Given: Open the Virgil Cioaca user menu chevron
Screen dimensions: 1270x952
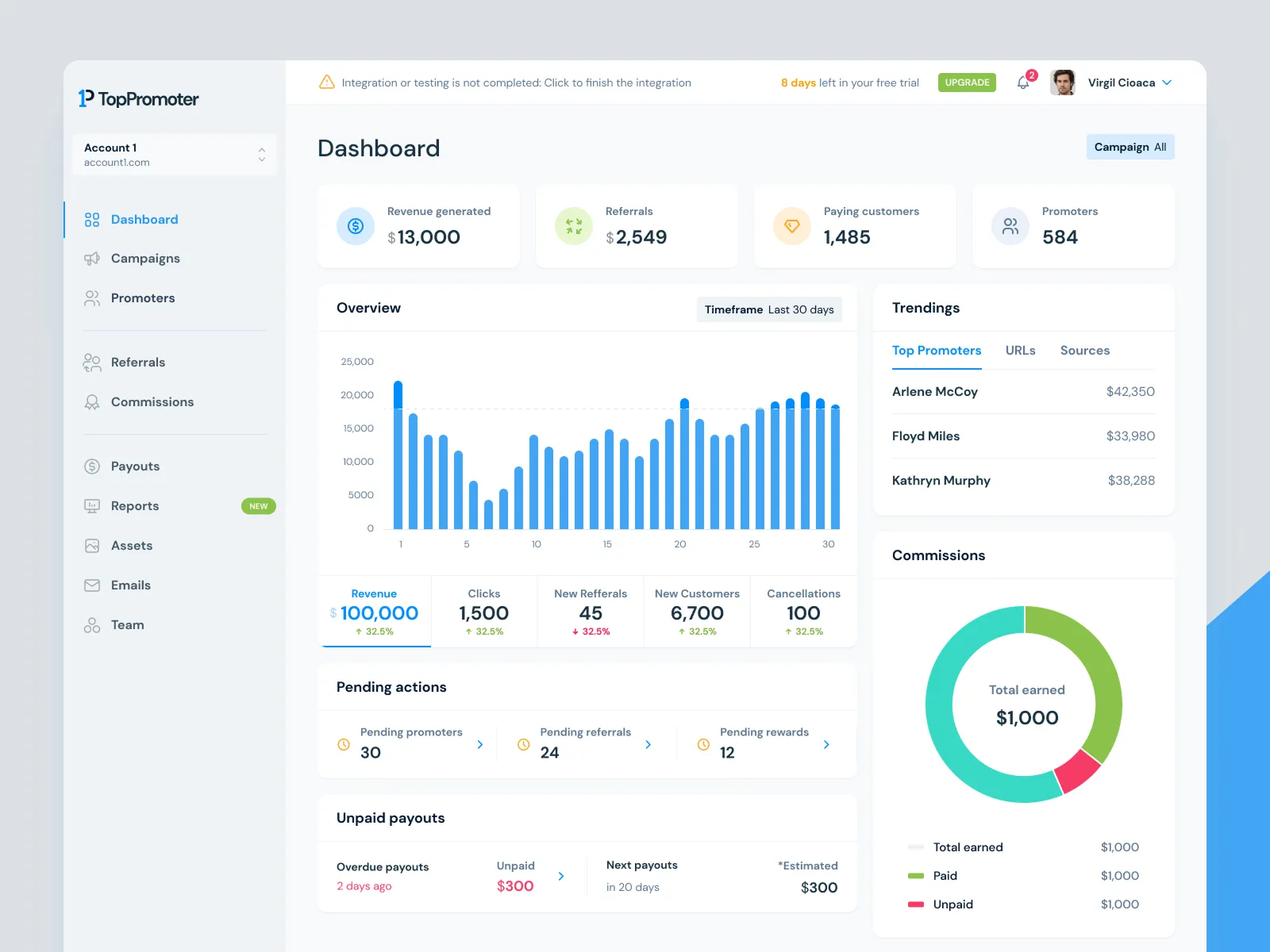Looking at the screenshot, I should pyautogui.click(x=1167, y=83).
